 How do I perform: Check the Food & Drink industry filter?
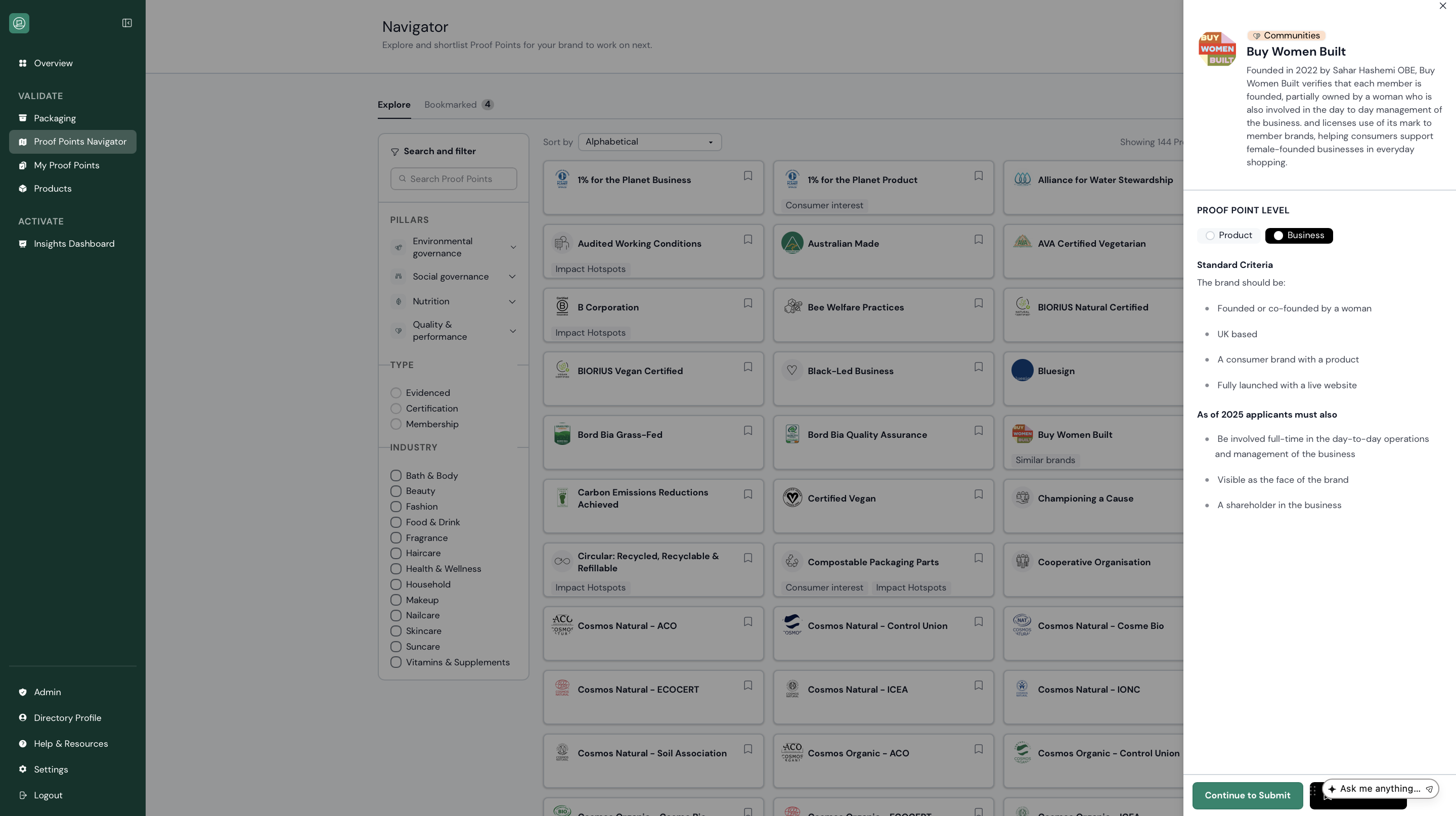(x=395, y=523)
